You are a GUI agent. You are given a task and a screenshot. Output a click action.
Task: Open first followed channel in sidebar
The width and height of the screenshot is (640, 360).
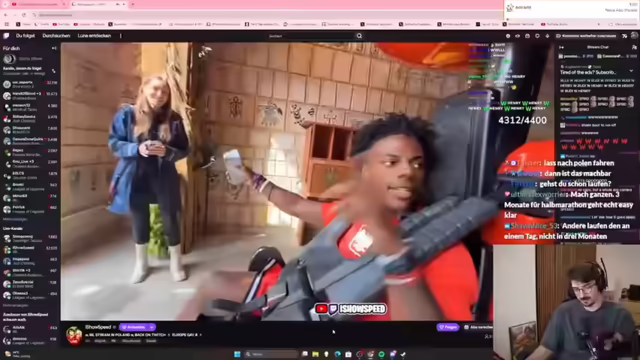[x=30, y=84]
